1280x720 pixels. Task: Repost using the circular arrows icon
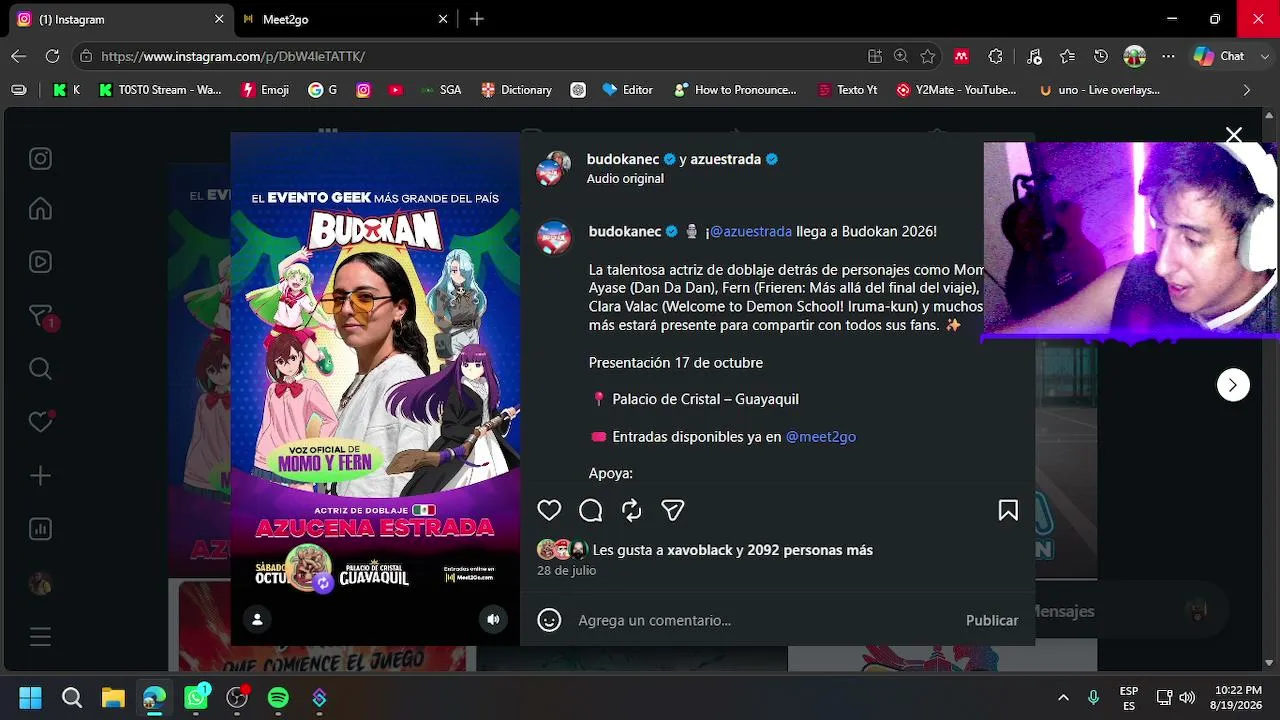[632, 511]
